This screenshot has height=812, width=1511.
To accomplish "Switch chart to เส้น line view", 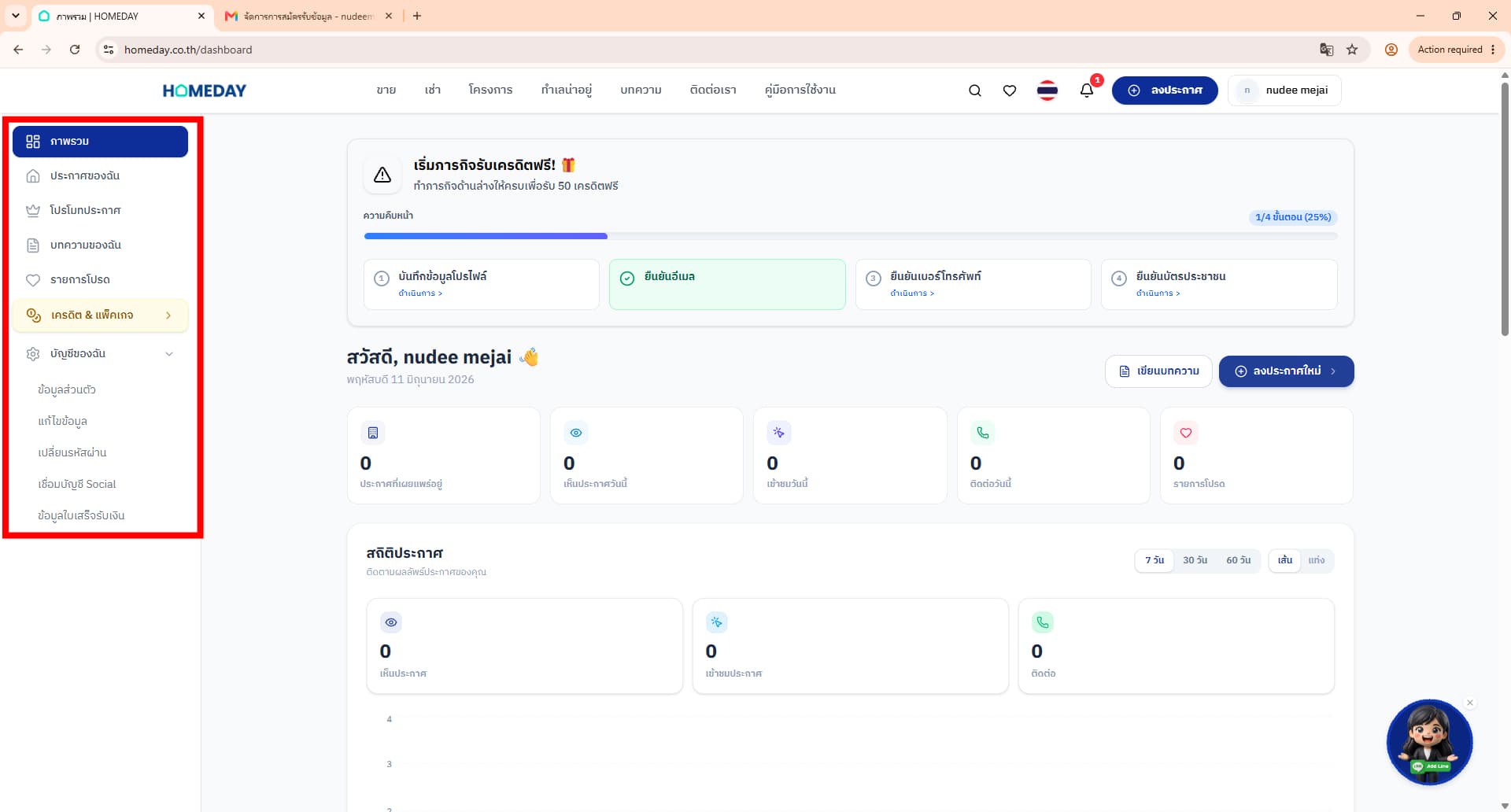I will 1285,560.
